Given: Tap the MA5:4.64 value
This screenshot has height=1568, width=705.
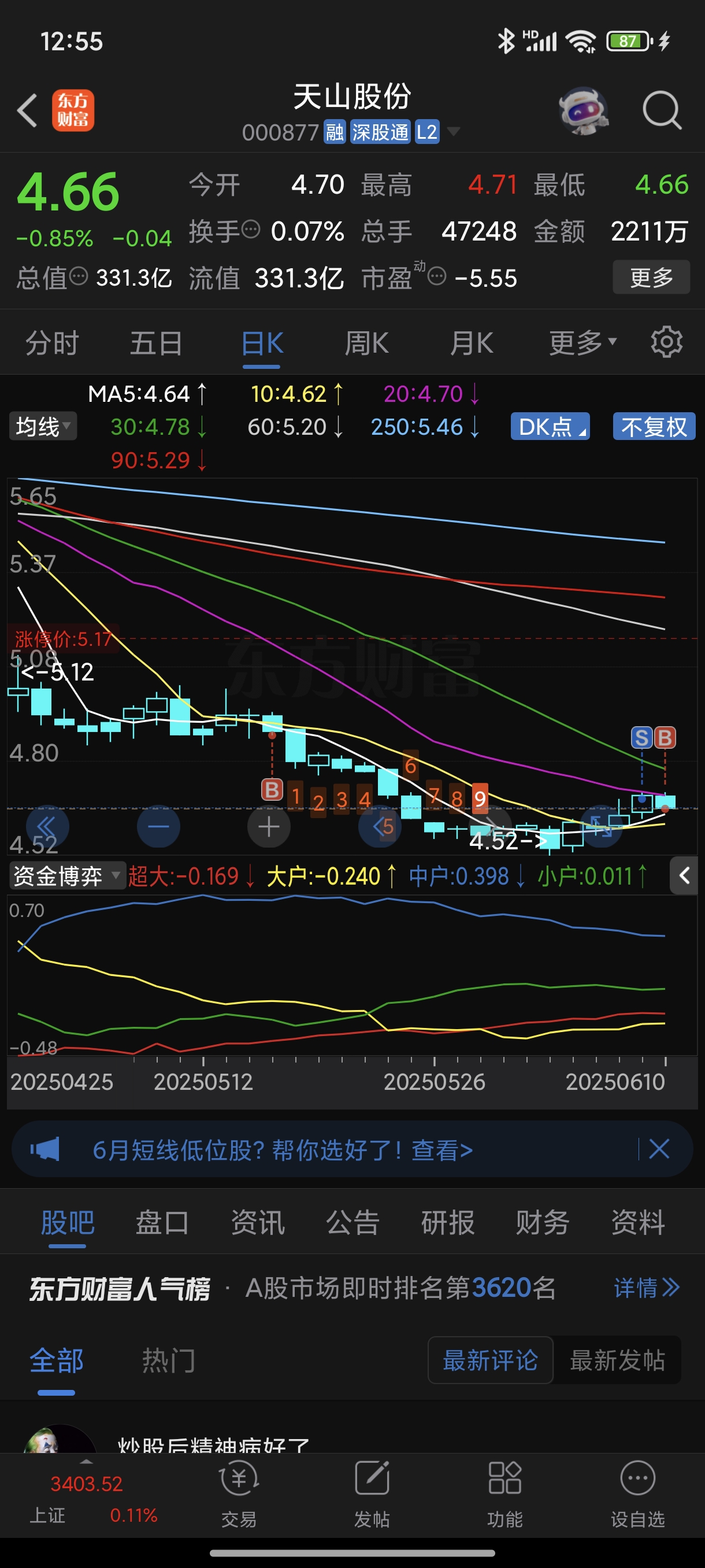Looking at the screenshot, I should tap(147, 394).
